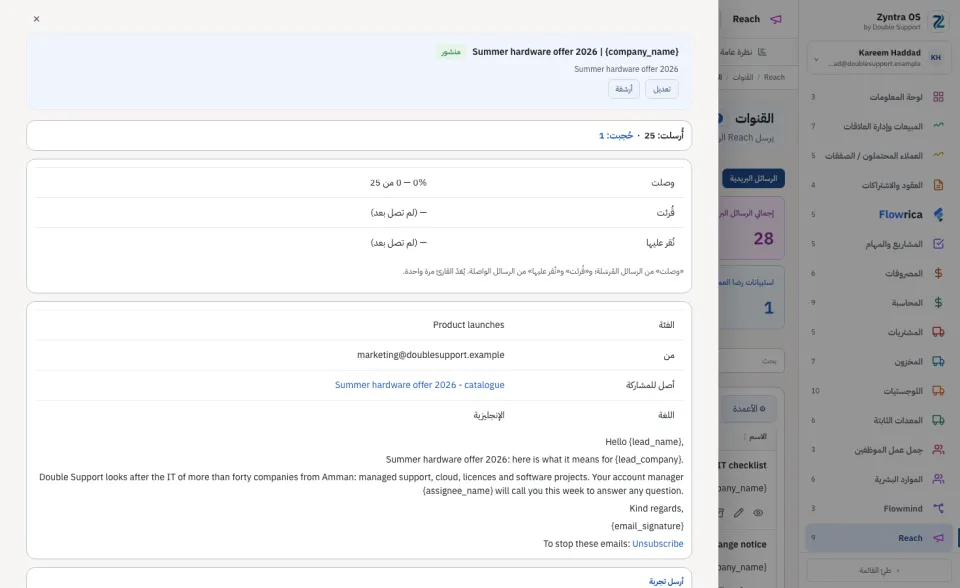Click the الإنجليزية language value
960x588 pixels.
(489, 415)
